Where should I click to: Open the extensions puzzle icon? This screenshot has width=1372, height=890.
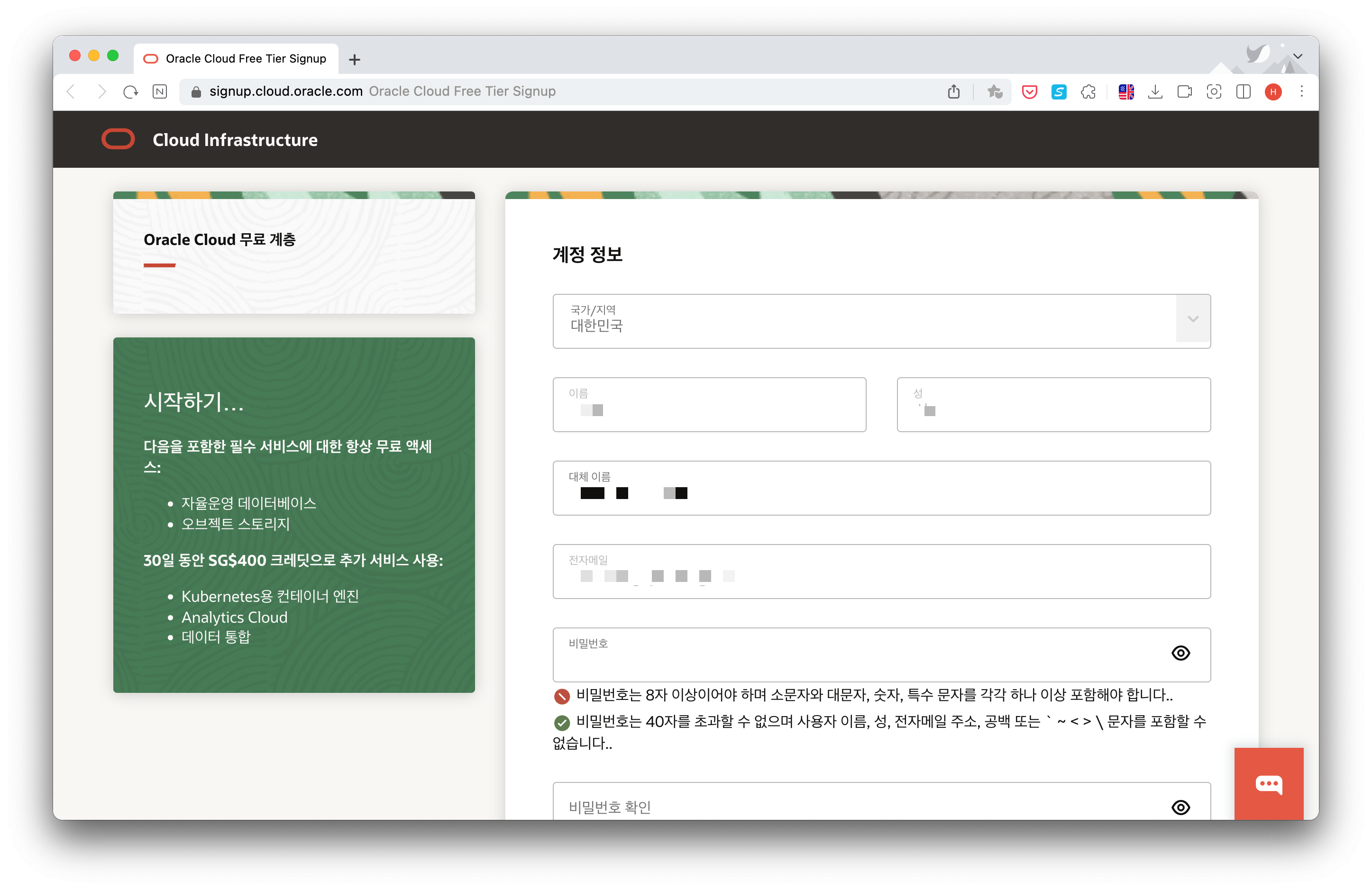tap(1088, 91)
